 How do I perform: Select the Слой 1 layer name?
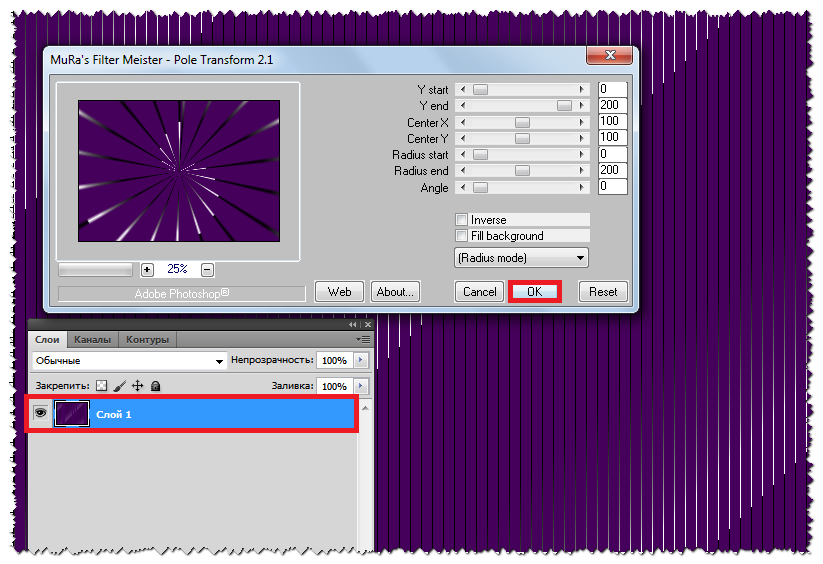click(113, 414)
